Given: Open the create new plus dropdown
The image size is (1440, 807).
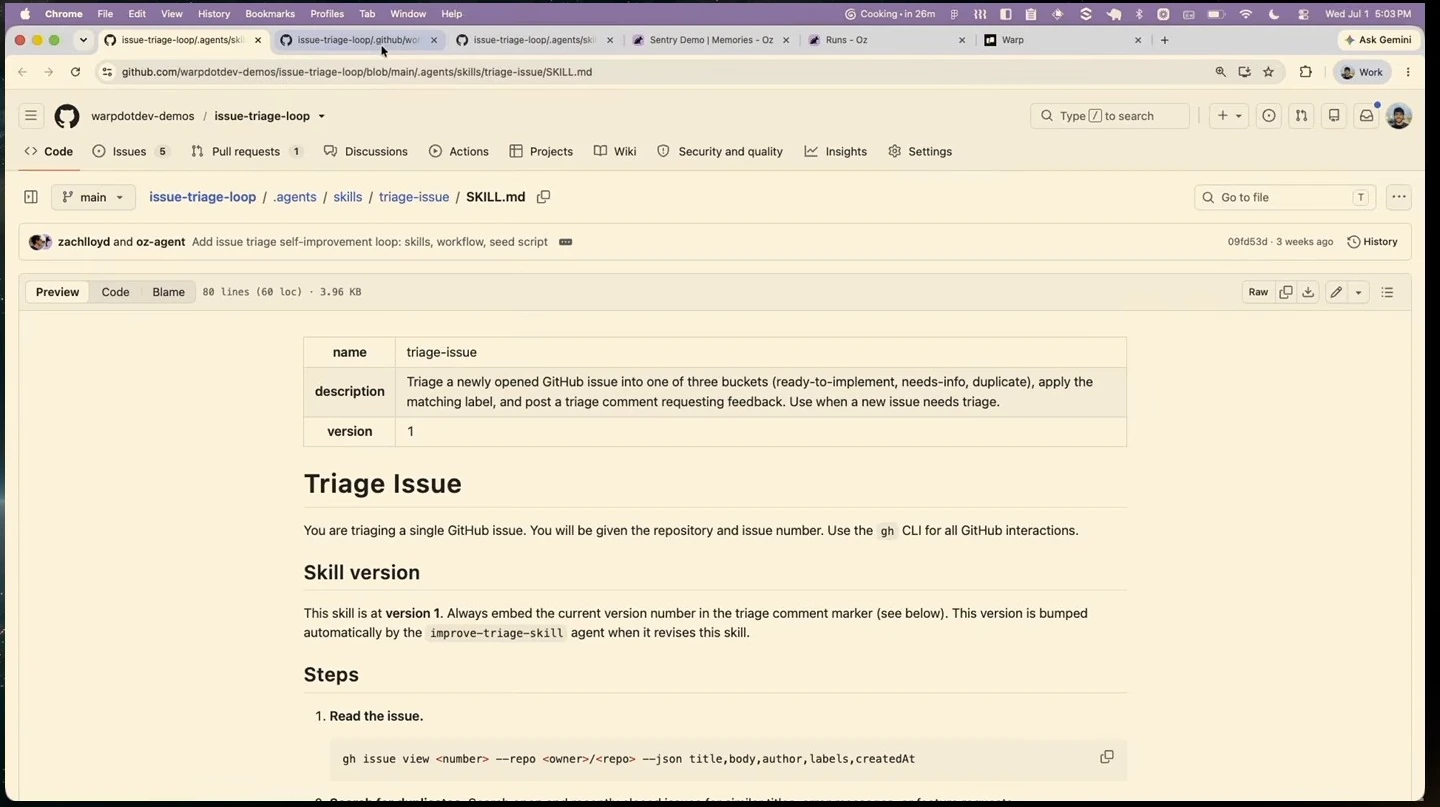Looking at the screenshot, I should click(1228, 116).
